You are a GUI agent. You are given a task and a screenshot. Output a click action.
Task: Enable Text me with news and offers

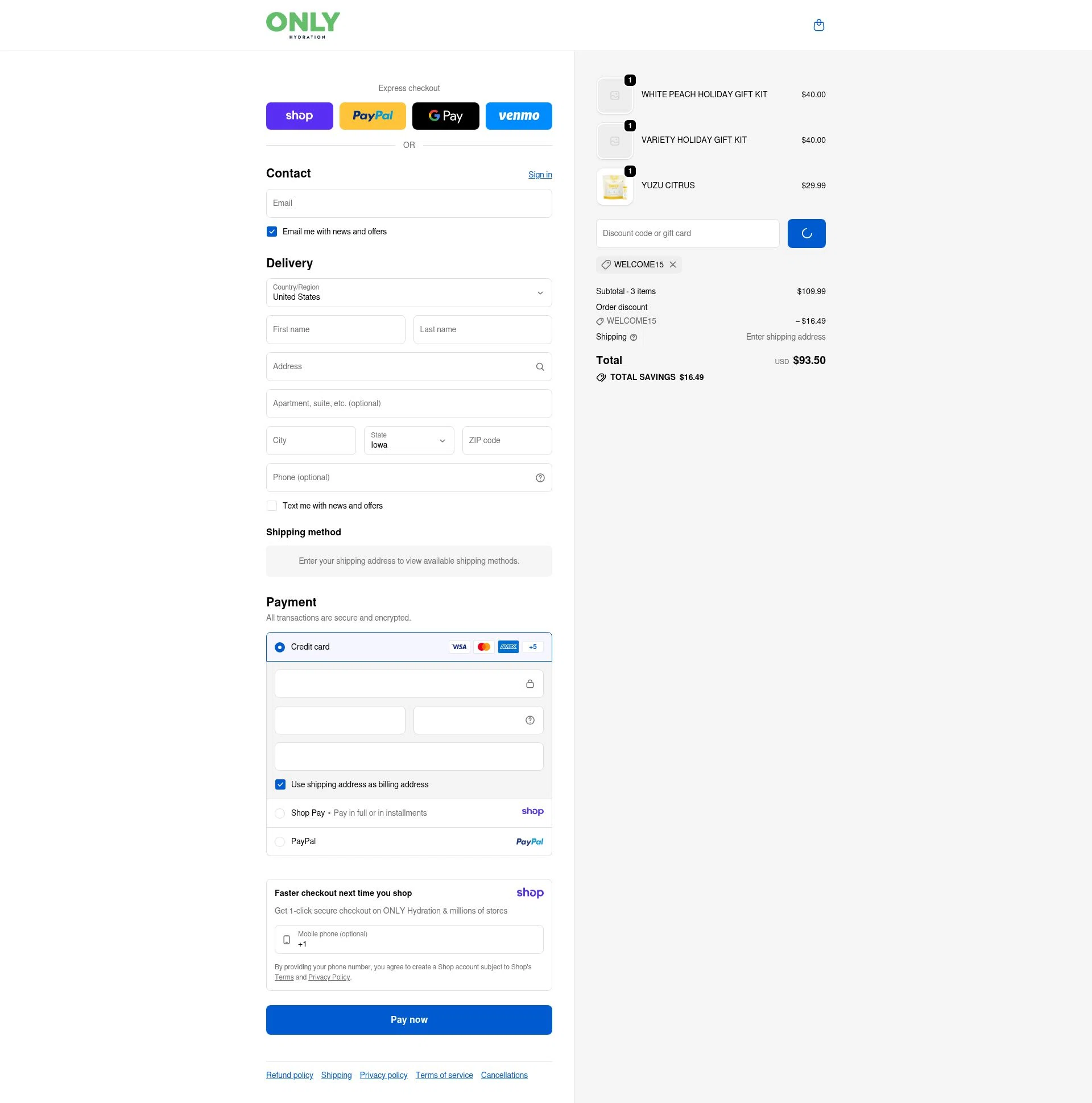pos(271,506)
